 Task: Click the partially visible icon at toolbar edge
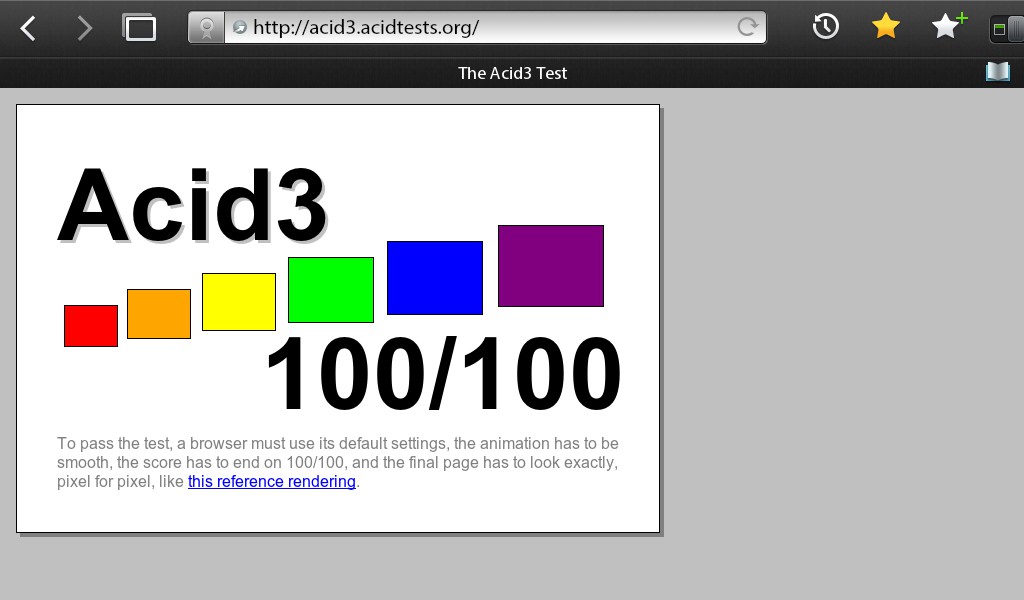point(1006,29)
